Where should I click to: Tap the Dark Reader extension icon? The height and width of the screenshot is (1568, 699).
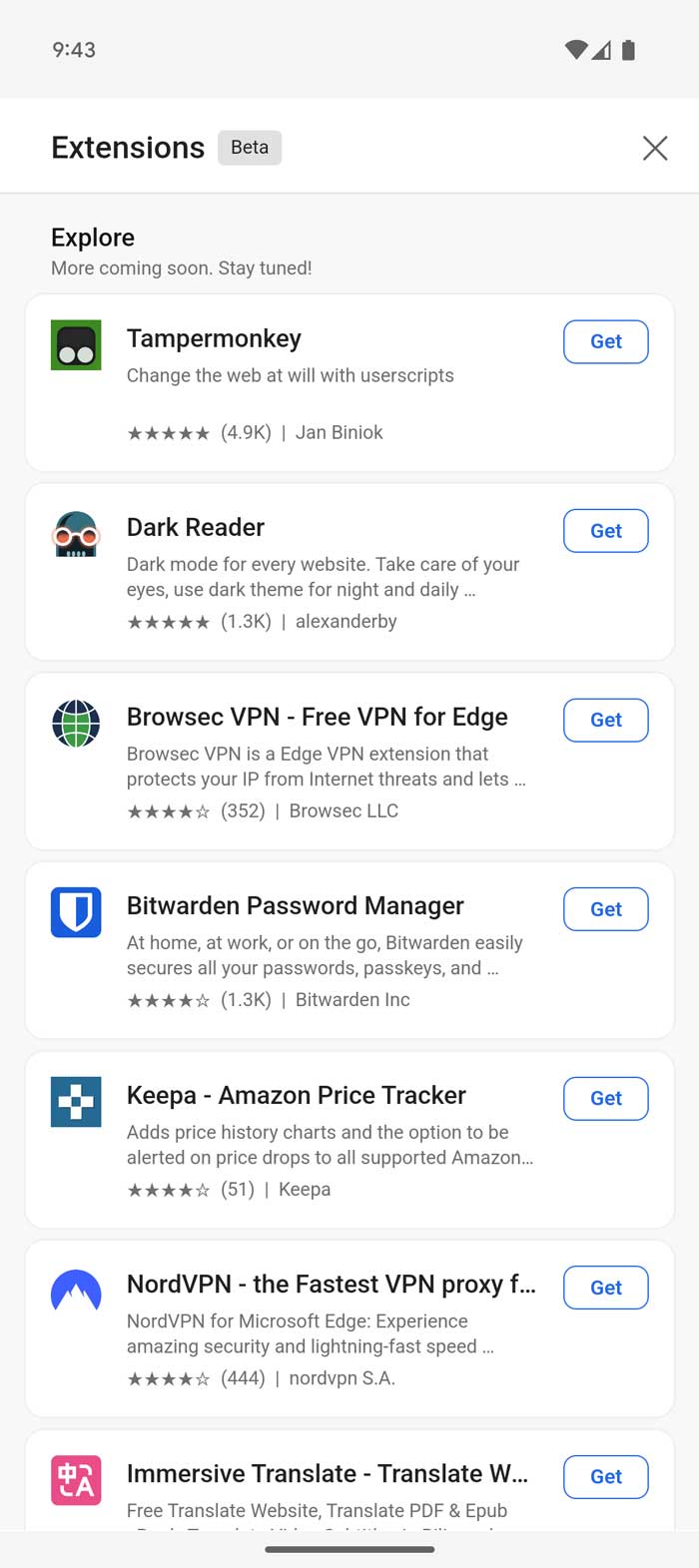[76, 534]
